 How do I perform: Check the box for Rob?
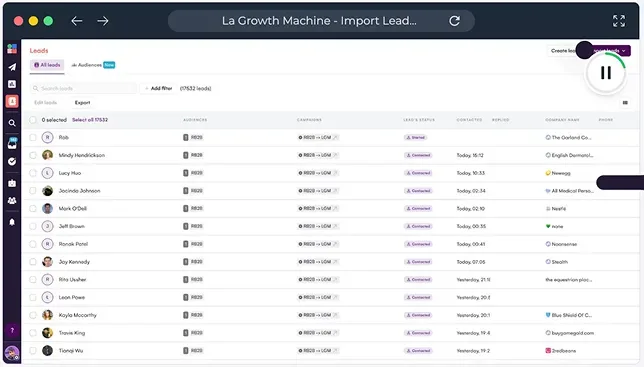(x=33, y=138)
